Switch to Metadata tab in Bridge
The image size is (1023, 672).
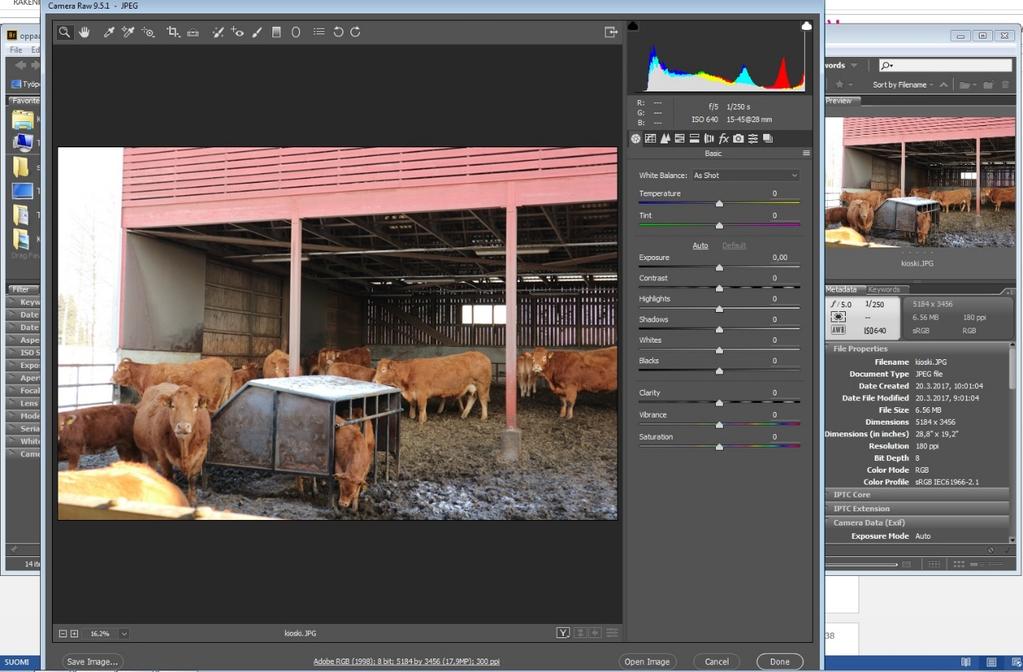tap(842, 289)
